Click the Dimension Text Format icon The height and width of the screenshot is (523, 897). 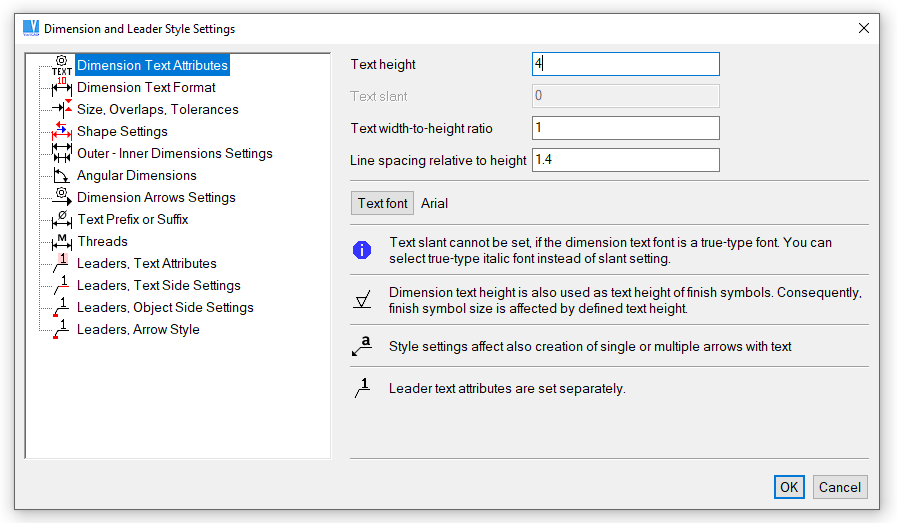coord(62,88)
